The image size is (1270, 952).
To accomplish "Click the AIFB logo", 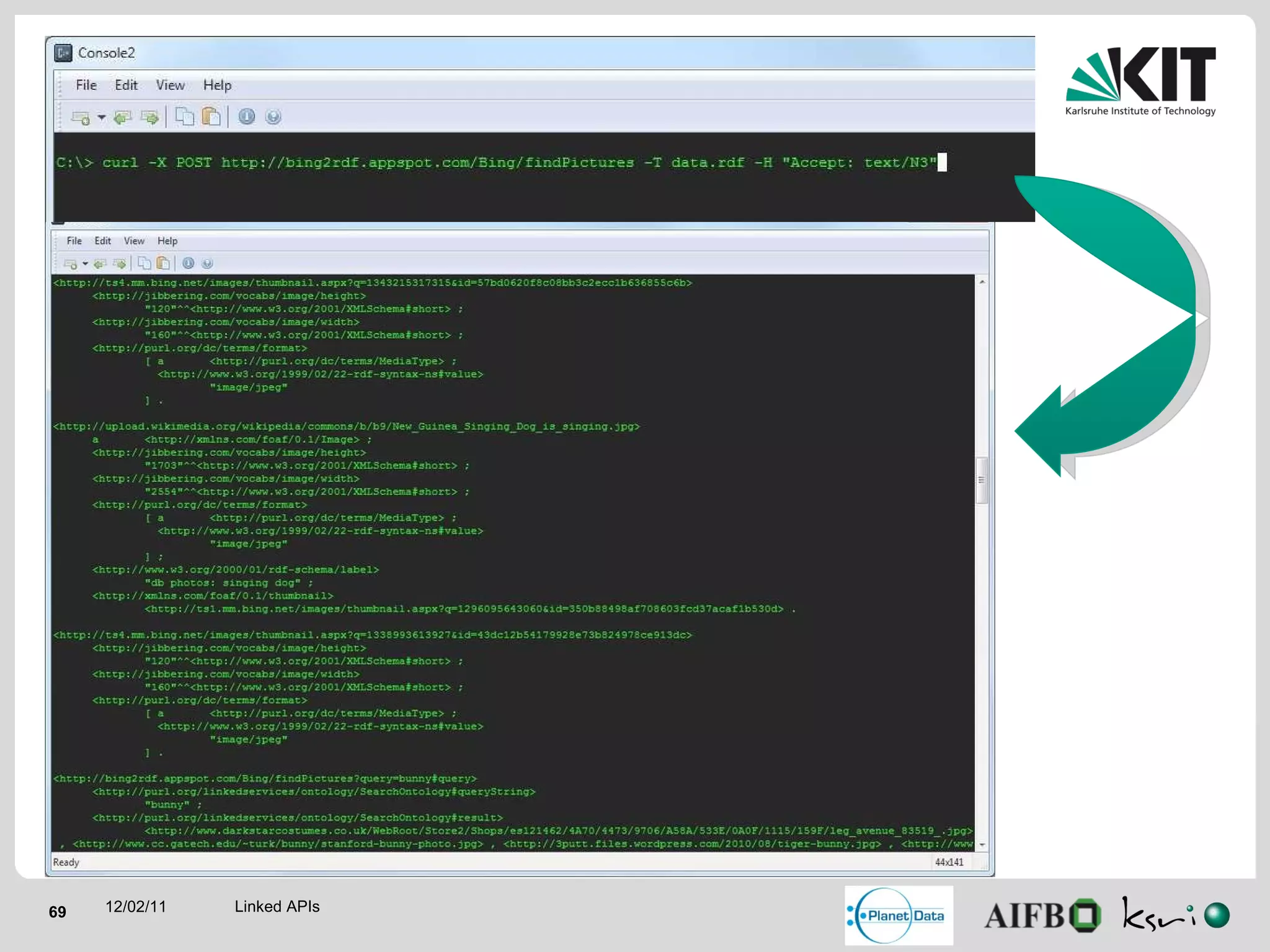I will click(1043, 915).
